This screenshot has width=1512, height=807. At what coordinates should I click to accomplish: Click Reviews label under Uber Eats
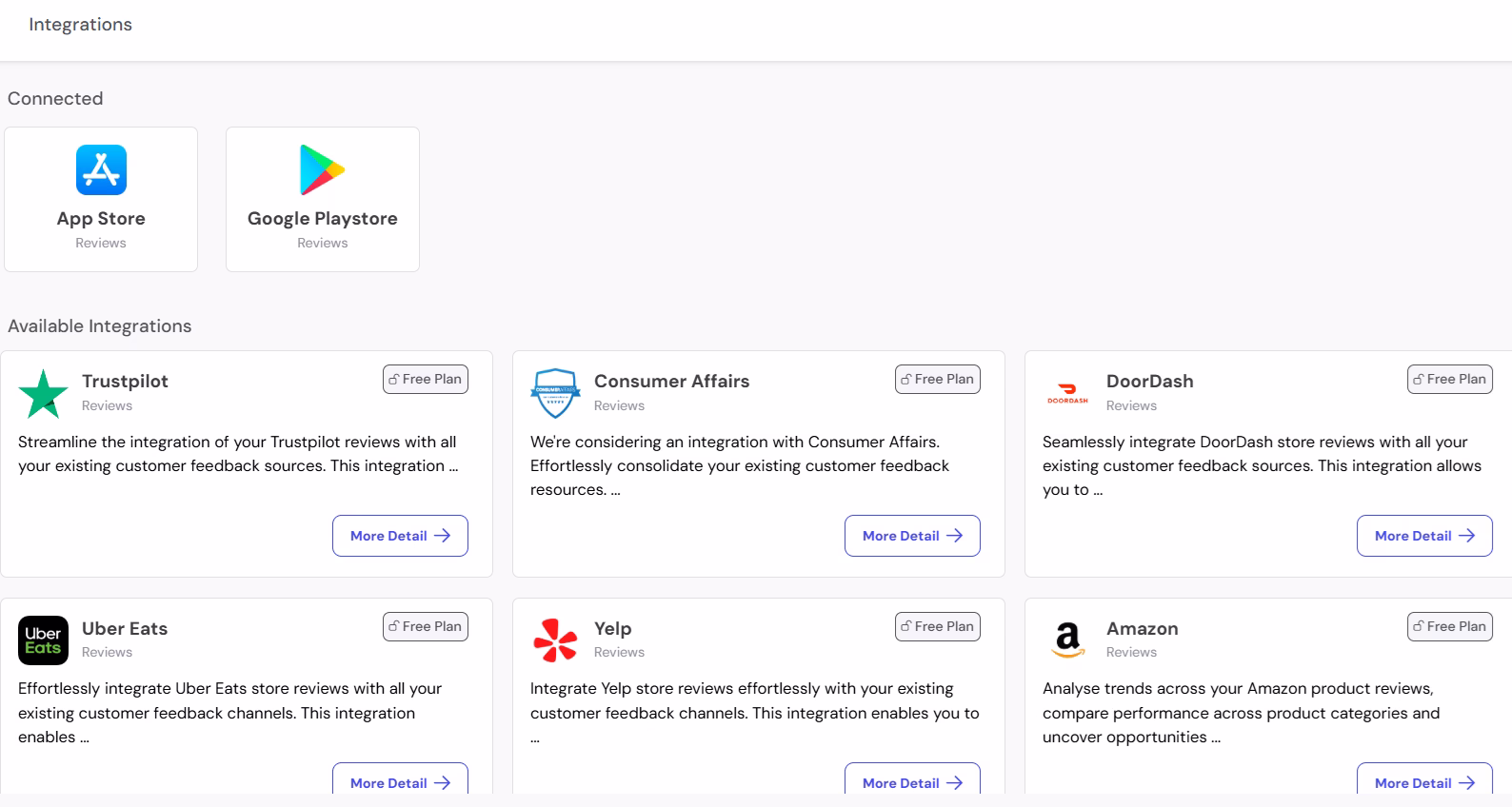point(107,652)
